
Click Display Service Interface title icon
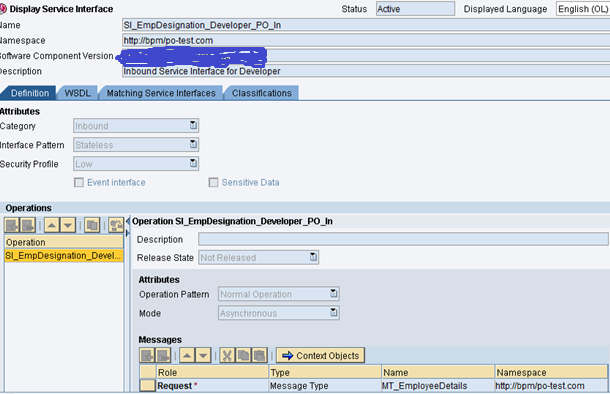coord(3,9)
